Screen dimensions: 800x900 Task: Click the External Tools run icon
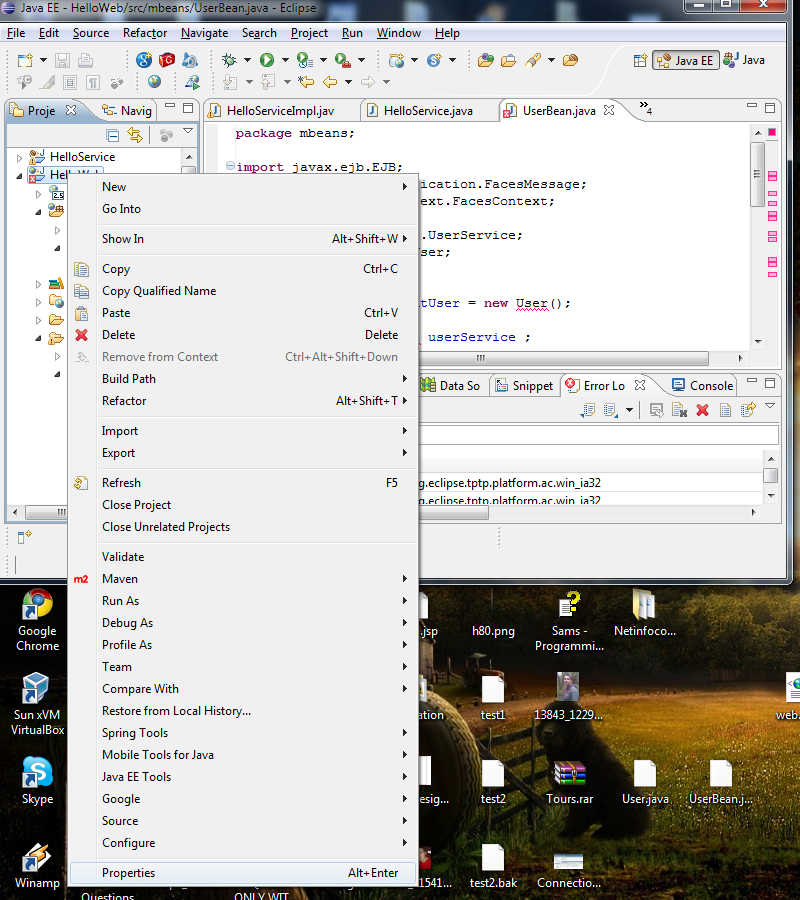(x=343, y=60)
